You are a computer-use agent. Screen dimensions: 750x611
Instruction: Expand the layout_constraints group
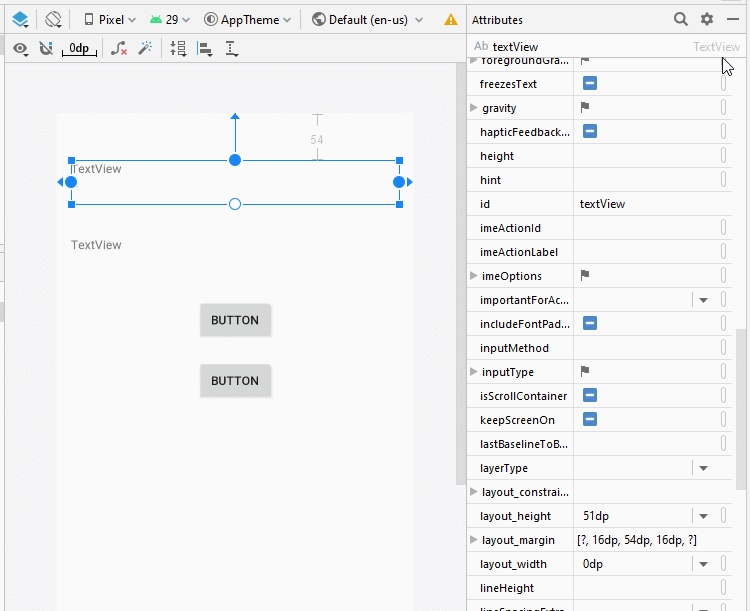[x=474, y=492]
